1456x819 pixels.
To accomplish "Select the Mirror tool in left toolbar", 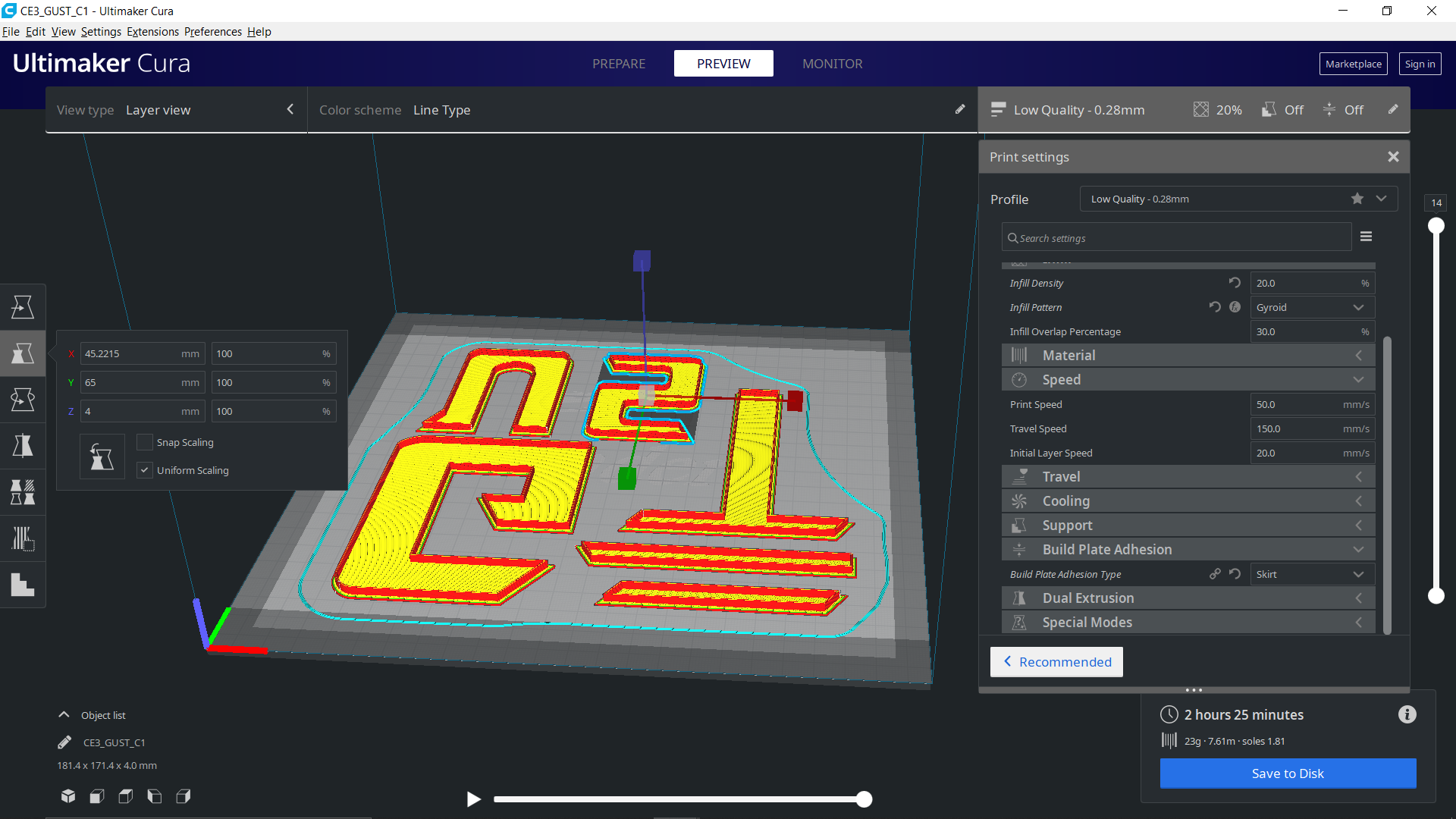I will pyautogui.click(x=22, y=446).
